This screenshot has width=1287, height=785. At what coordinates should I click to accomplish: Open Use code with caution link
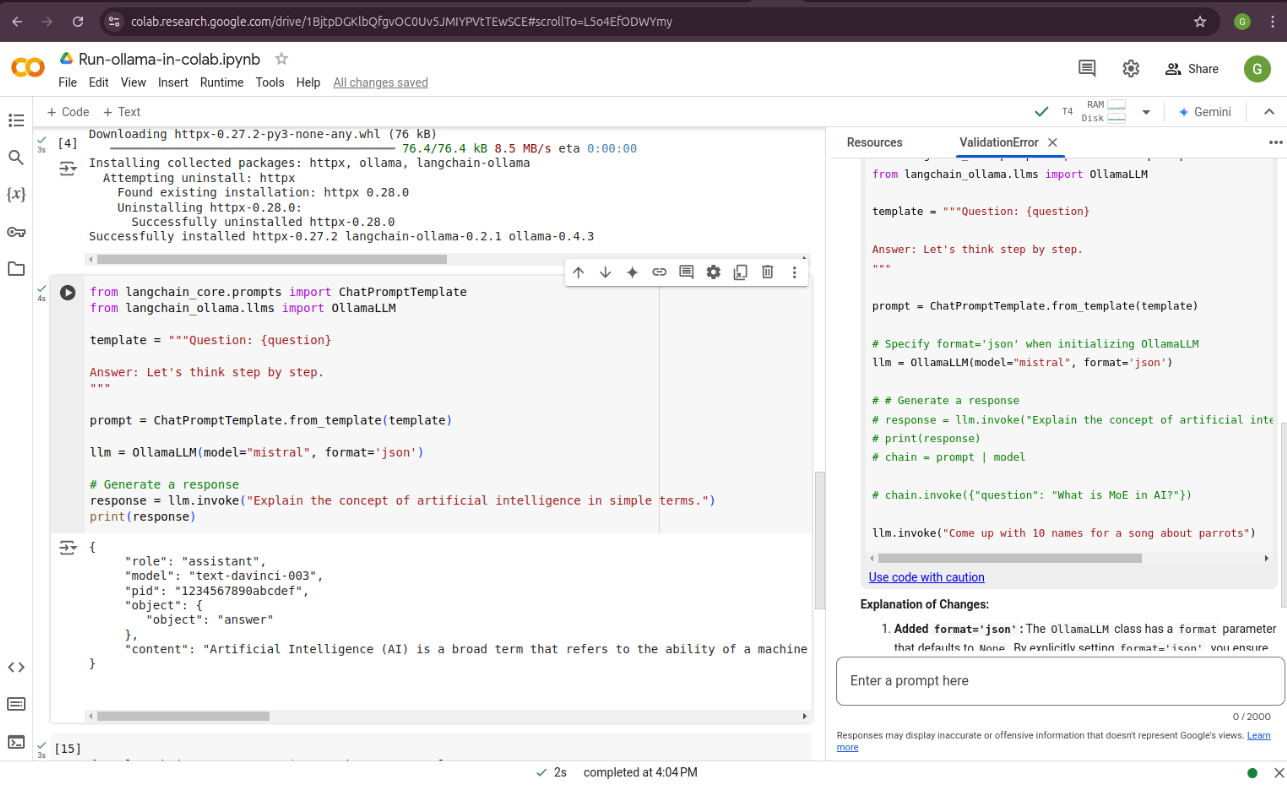point(926,577)
